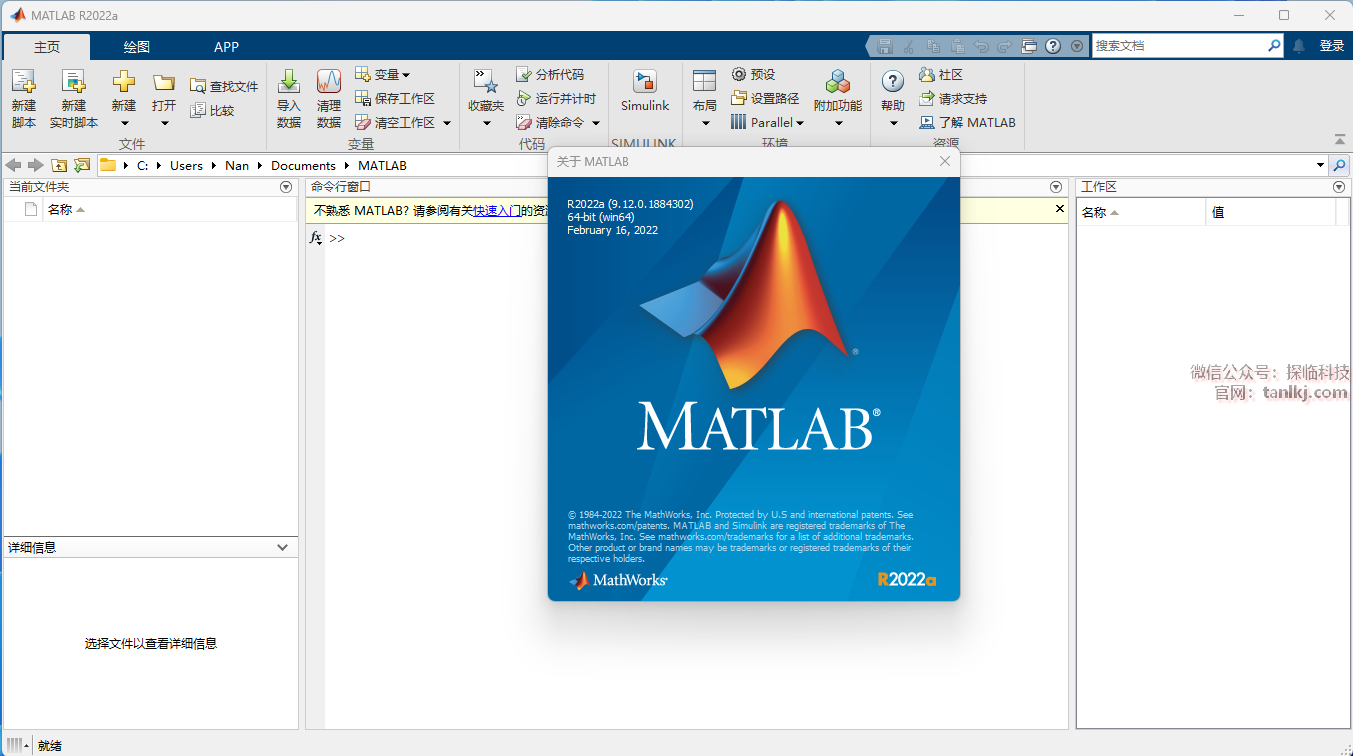Click the search magnifier in 搜索文档 box

[x=1274, y=46]
